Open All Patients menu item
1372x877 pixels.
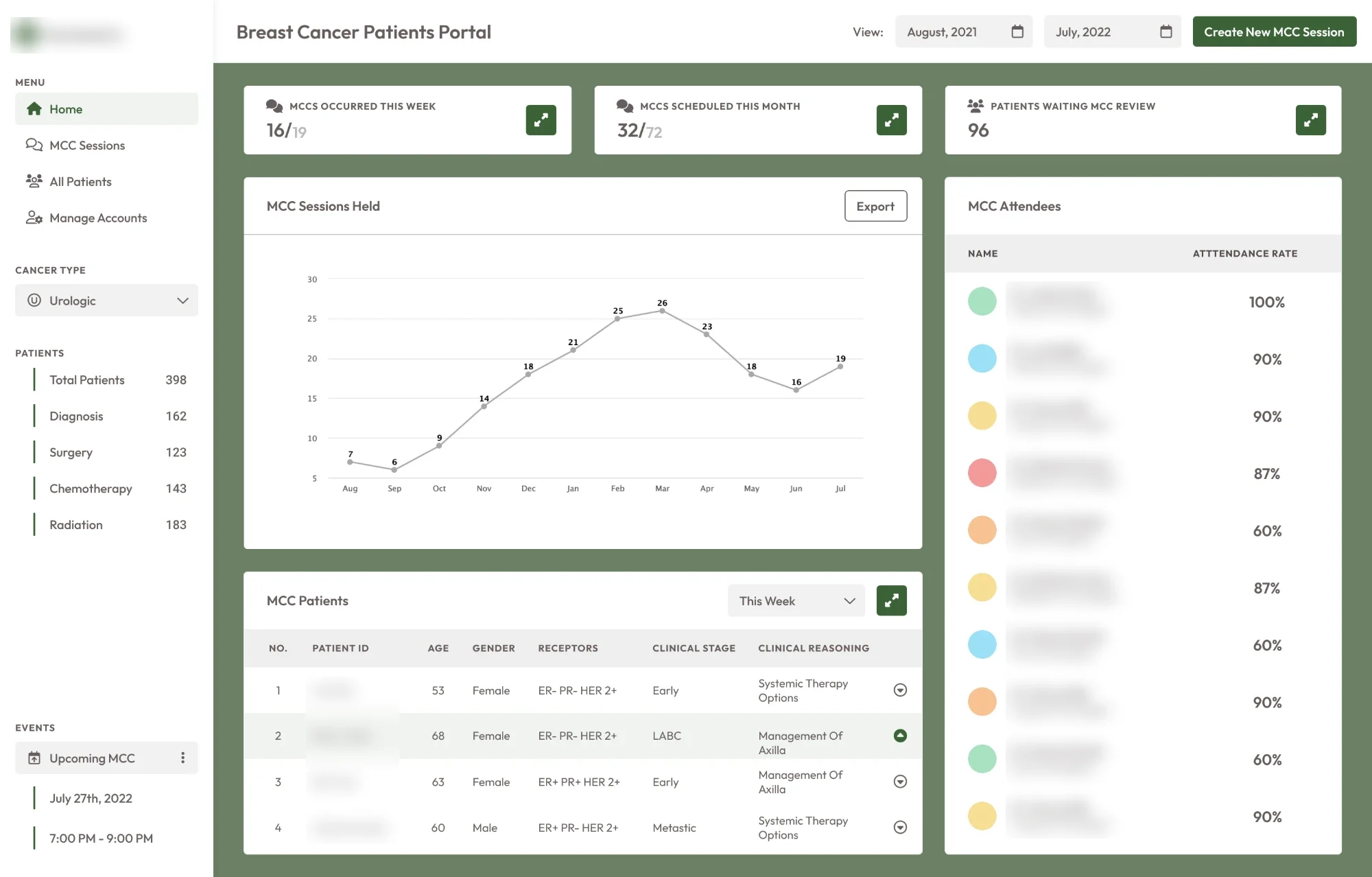[x=106, y=181]
